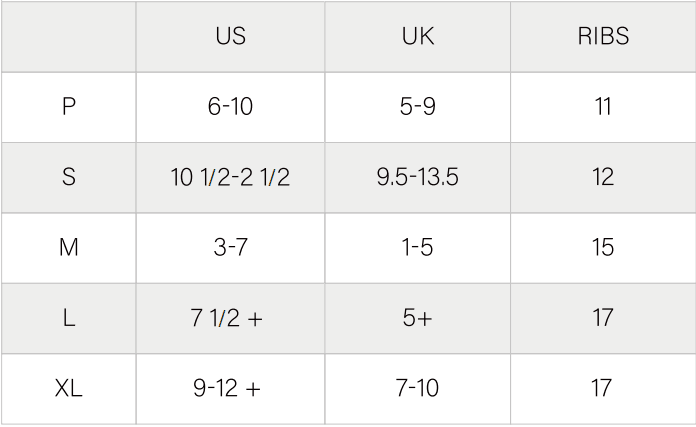
Task: Click the RIBS column header
Action: (x=603, y=37)
